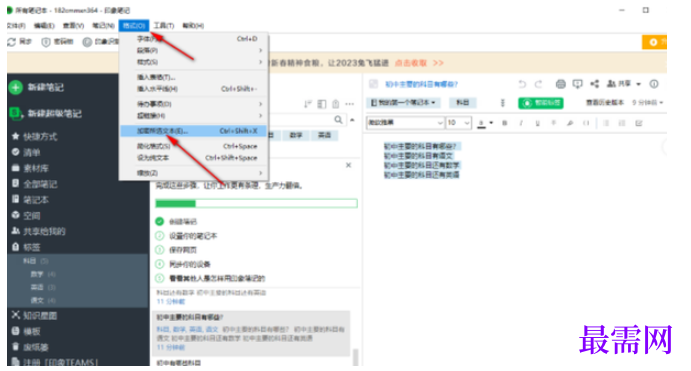The width and height of the screenshot is (691, 371).
Task: Click the sort order icon above the note list
Action: pyautogui.click(x=308, y=104)
